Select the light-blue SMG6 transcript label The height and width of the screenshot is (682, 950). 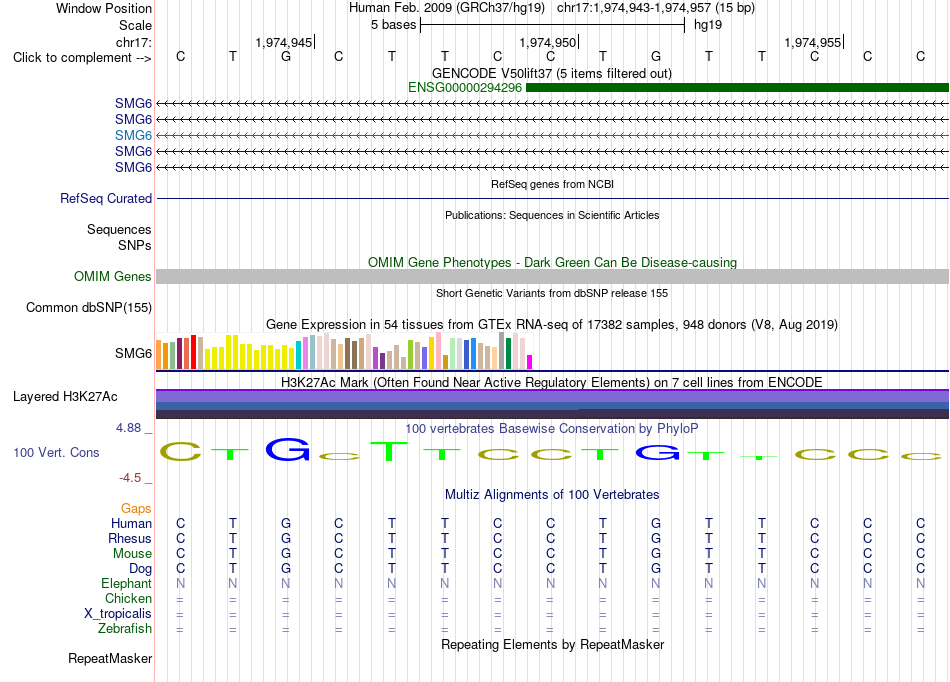click(x=133, y=135)
